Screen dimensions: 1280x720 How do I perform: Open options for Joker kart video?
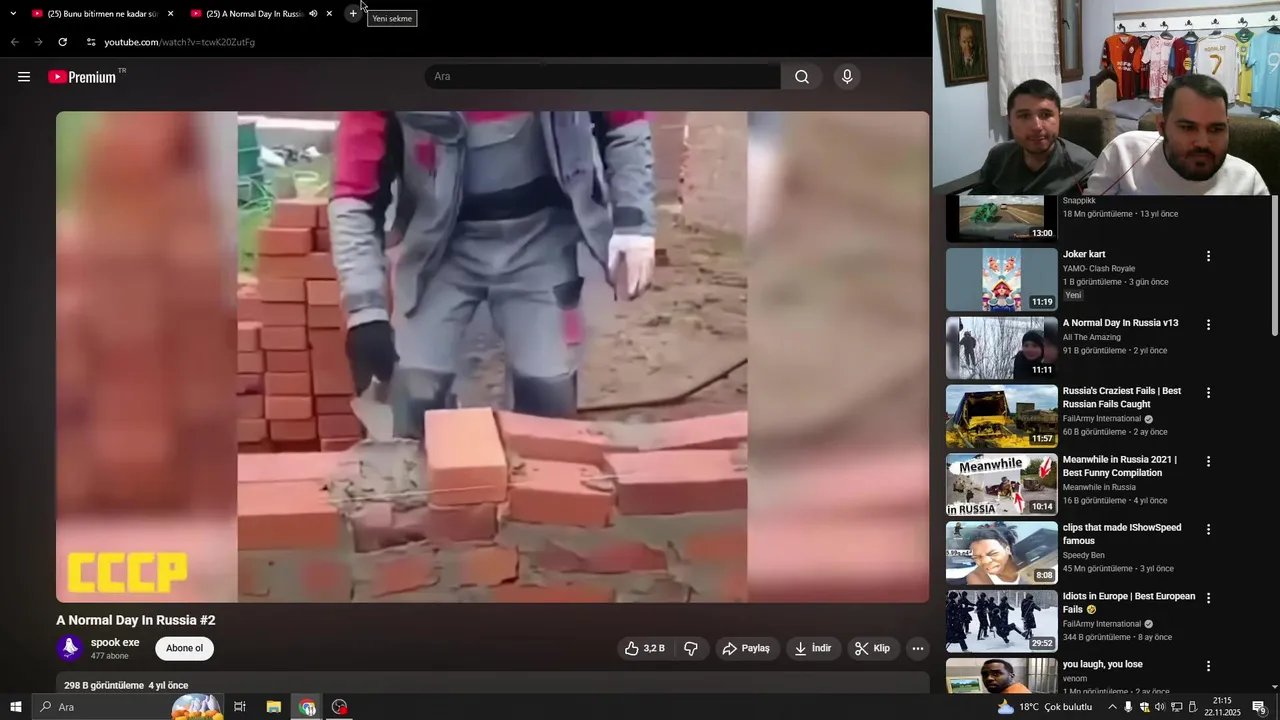click(1208, 256)
